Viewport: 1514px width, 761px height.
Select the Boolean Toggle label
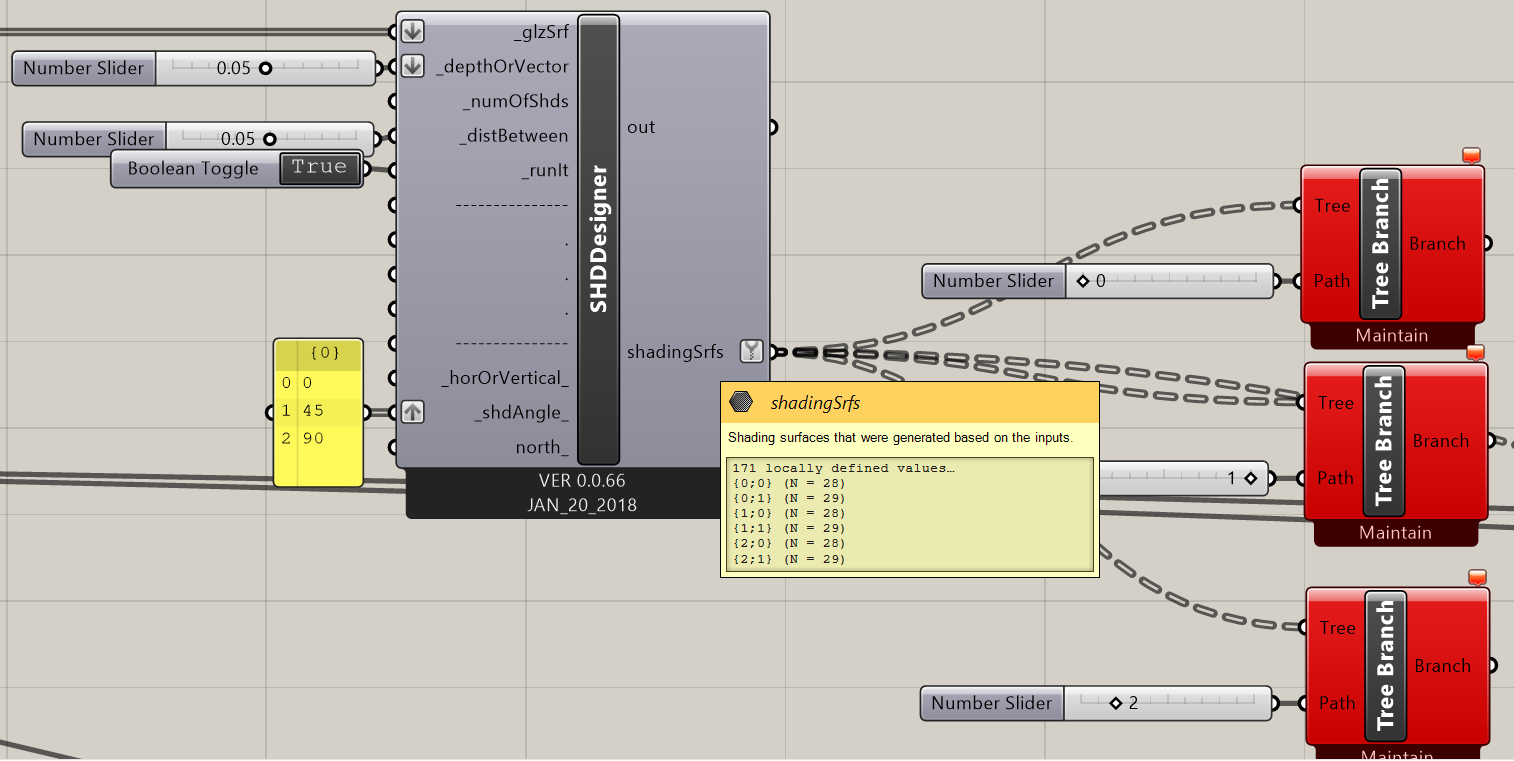tap(193, 169)
